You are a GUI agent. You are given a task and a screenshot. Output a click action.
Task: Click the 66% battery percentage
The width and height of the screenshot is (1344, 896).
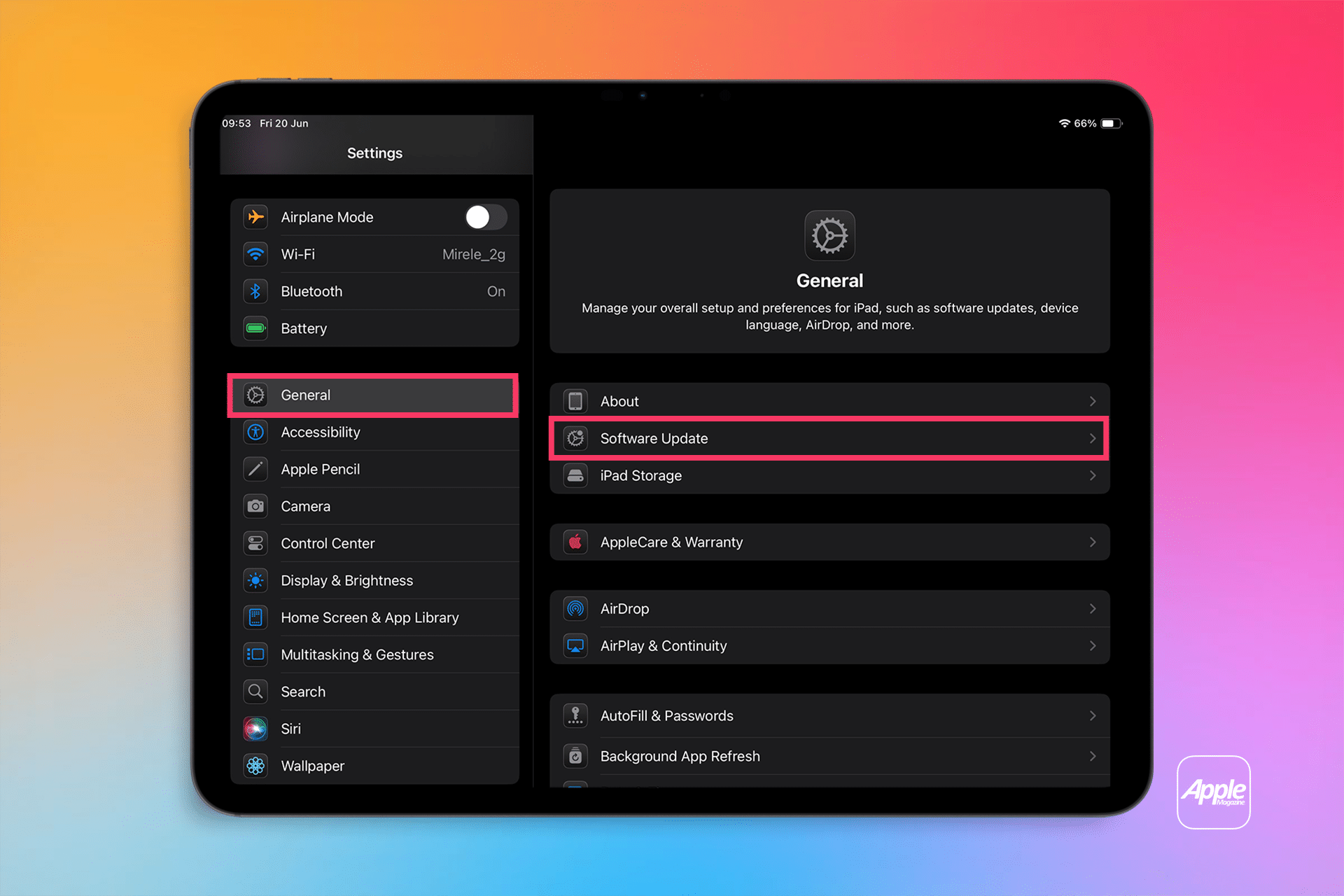[x=1085, y=123]
